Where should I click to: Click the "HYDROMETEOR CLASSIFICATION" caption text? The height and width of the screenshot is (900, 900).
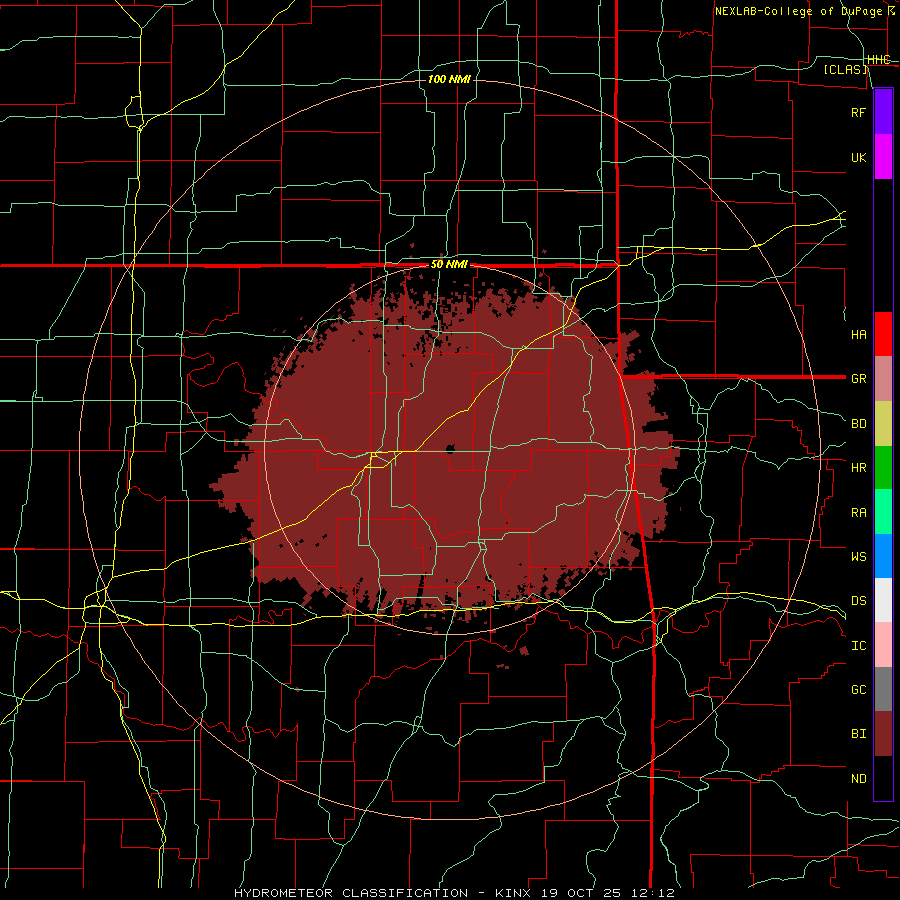(x=351, y=893)
